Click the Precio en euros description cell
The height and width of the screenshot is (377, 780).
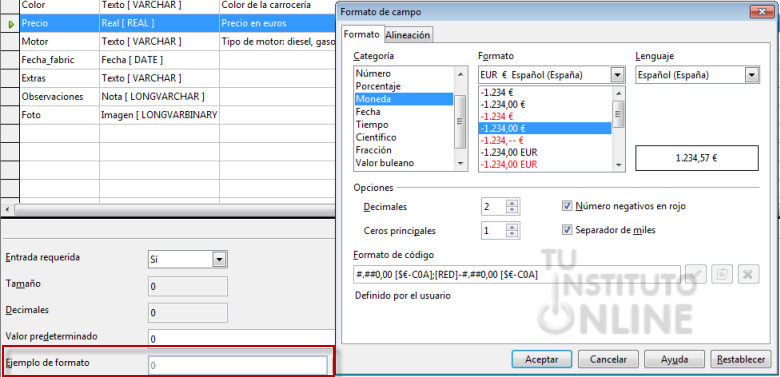(x=277, y=23)
